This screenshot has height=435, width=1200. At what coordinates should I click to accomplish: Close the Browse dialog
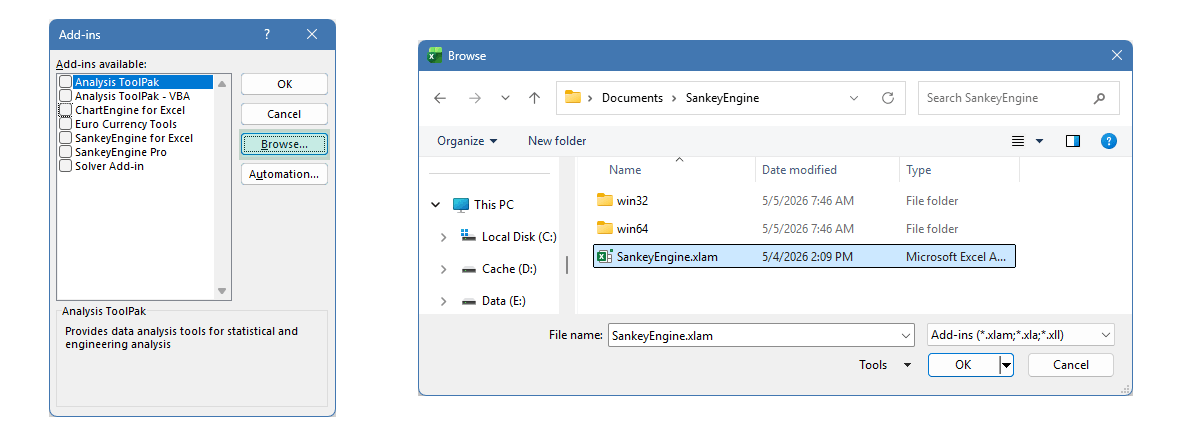click(1116, 55)
